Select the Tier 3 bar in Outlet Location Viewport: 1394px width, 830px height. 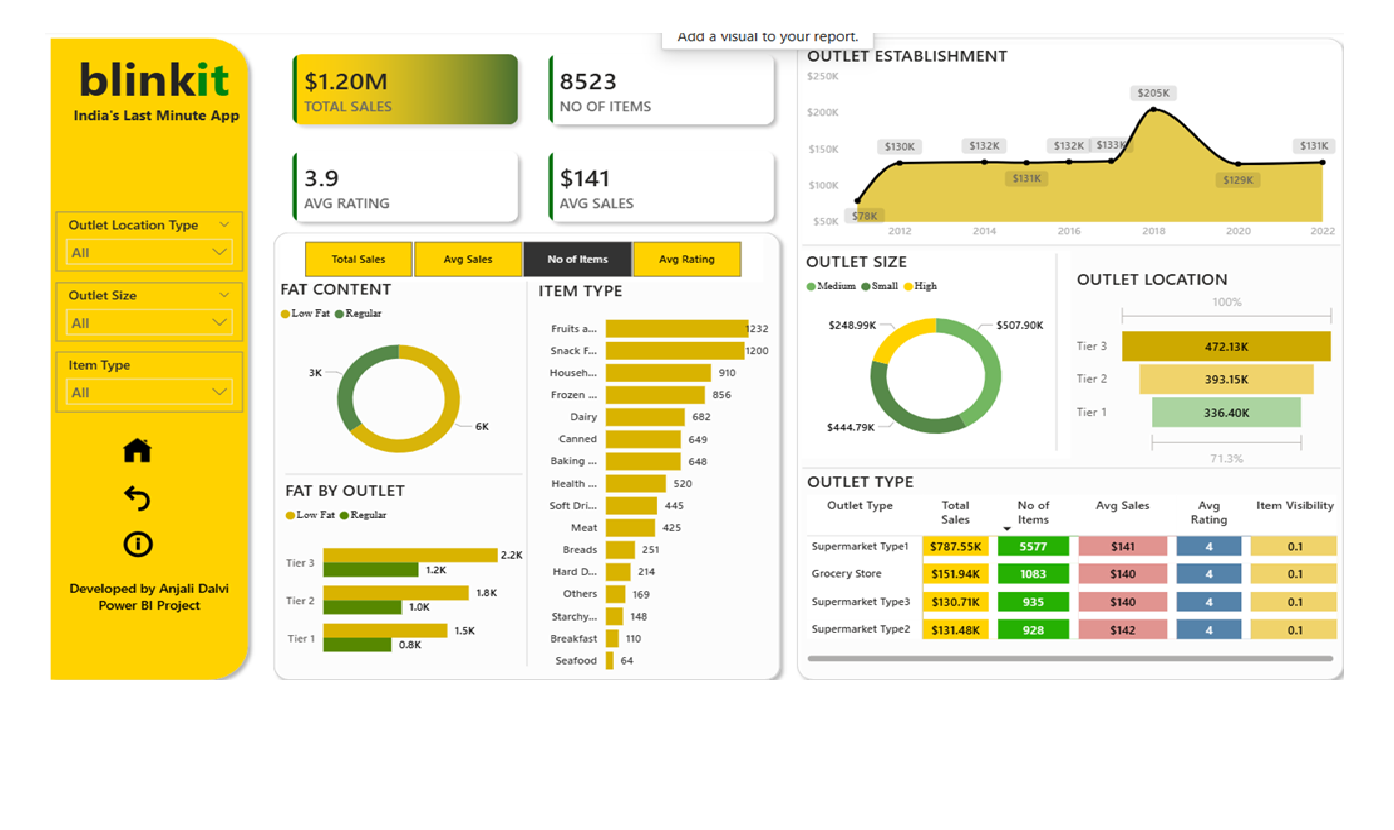[x=1227, y=346]
